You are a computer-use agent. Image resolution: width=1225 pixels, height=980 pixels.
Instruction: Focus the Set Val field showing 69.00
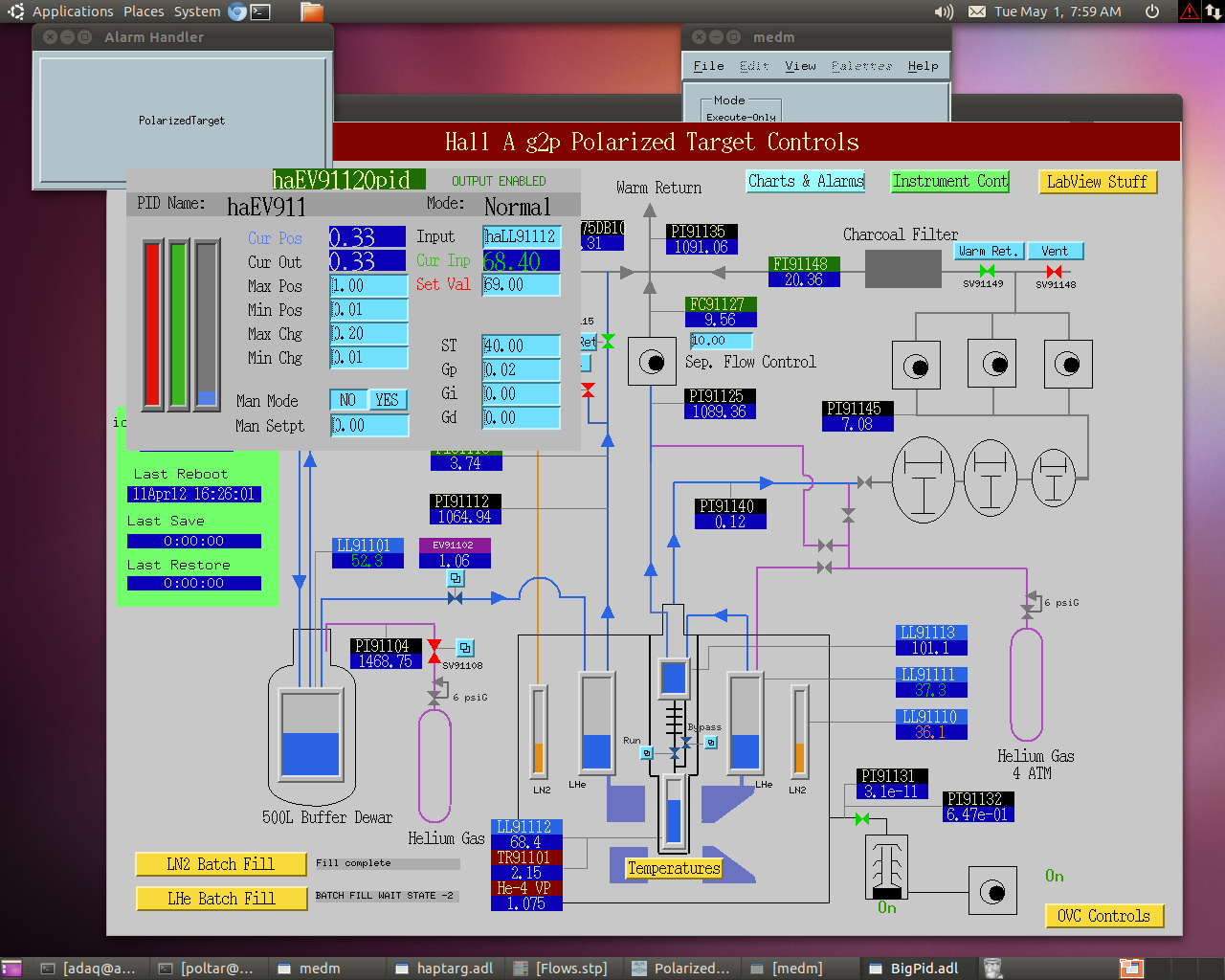coord(521,284)
